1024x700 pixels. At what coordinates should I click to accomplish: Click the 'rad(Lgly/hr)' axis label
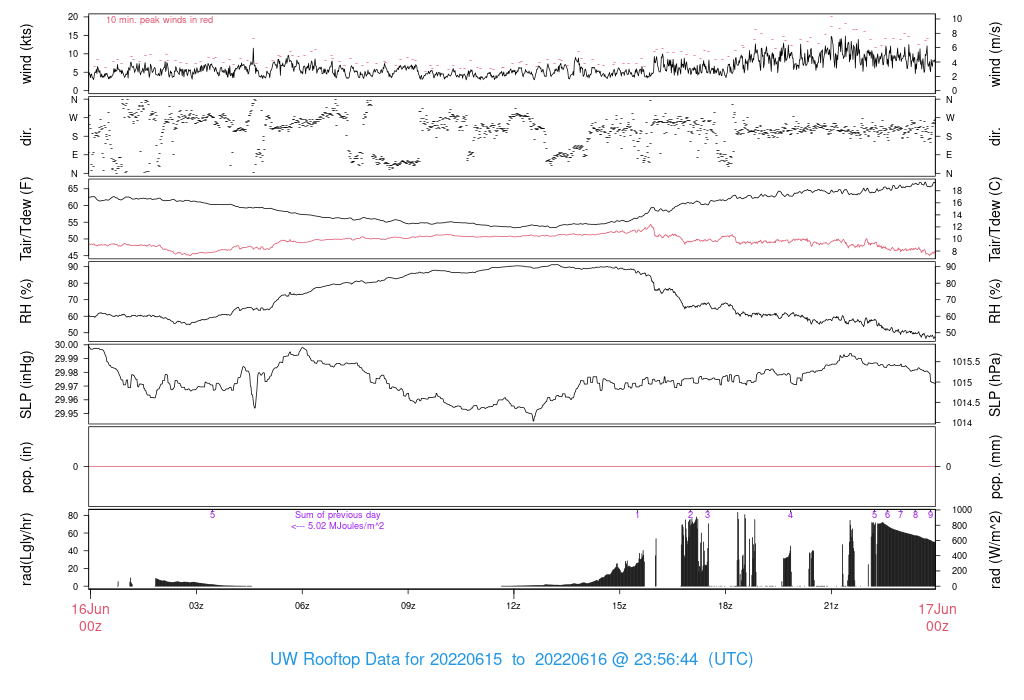26,549
